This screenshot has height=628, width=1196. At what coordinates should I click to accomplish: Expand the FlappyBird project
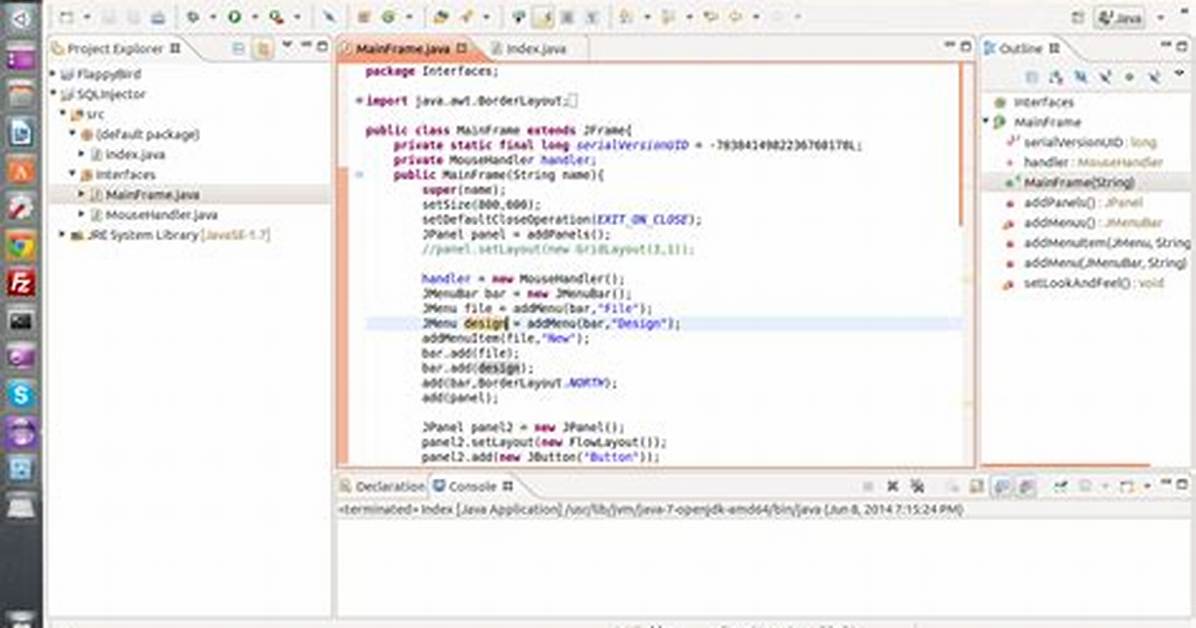tap(53, 74)
